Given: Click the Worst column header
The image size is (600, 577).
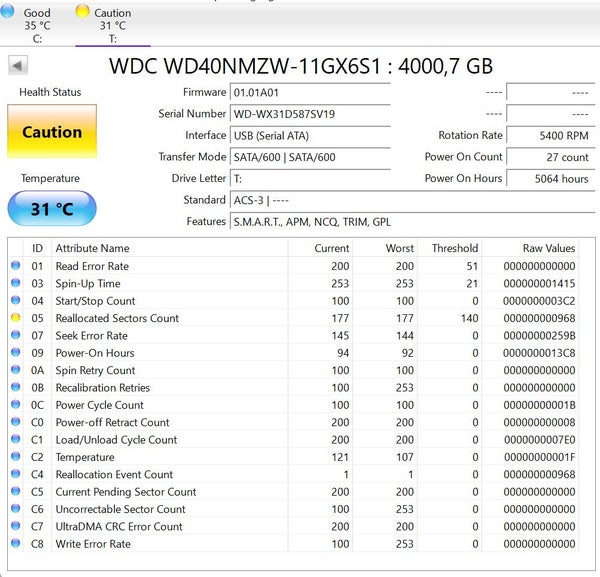Looking at the screenshot, I should pos(385,248).
